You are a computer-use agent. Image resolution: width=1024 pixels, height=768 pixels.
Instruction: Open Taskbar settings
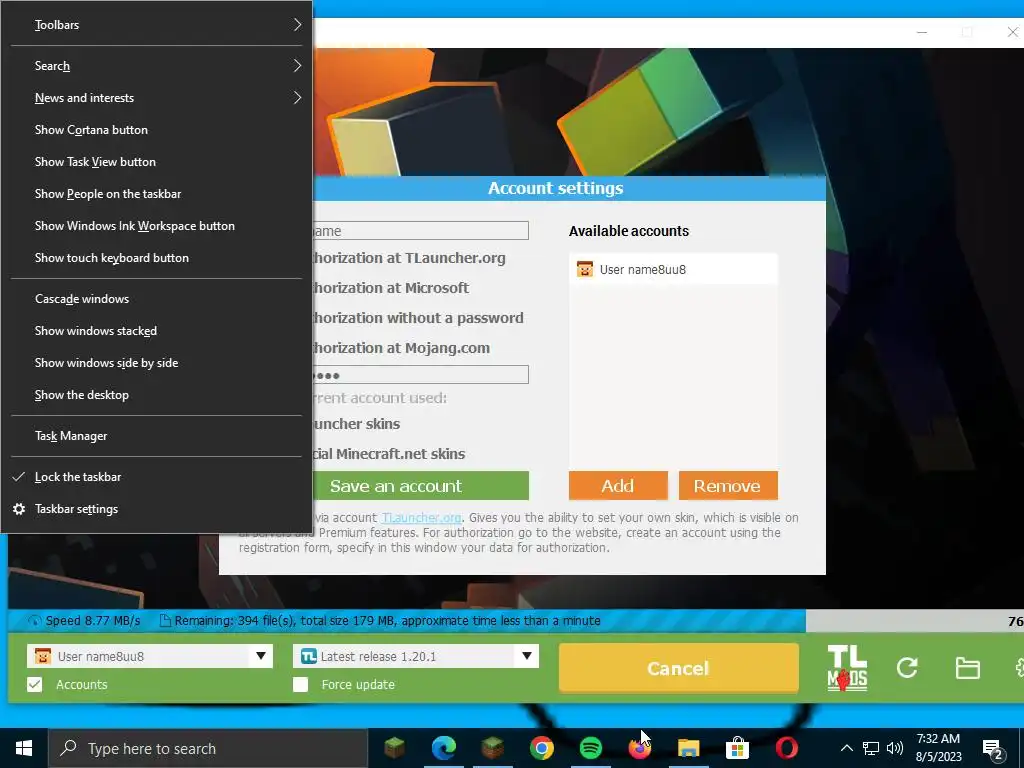[157, 509]
